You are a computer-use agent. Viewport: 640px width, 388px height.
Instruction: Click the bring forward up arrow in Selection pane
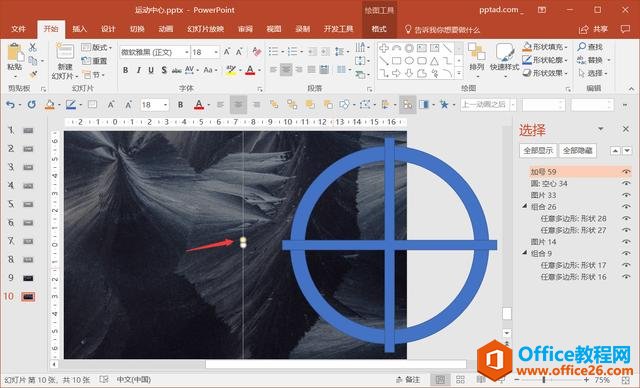coord(615,151)
